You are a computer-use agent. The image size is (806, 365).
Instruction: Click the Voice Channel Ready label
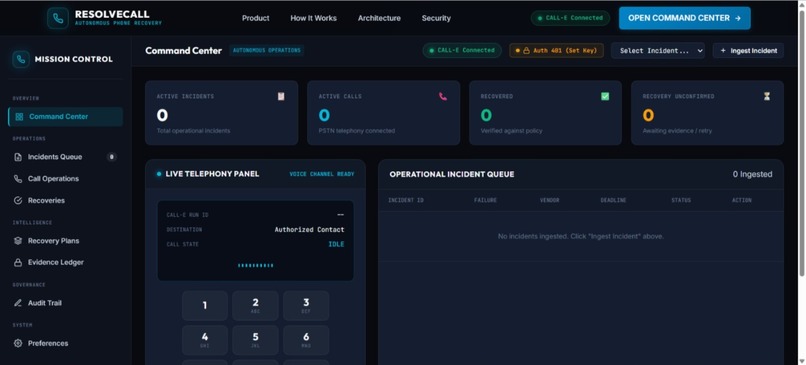322,174
